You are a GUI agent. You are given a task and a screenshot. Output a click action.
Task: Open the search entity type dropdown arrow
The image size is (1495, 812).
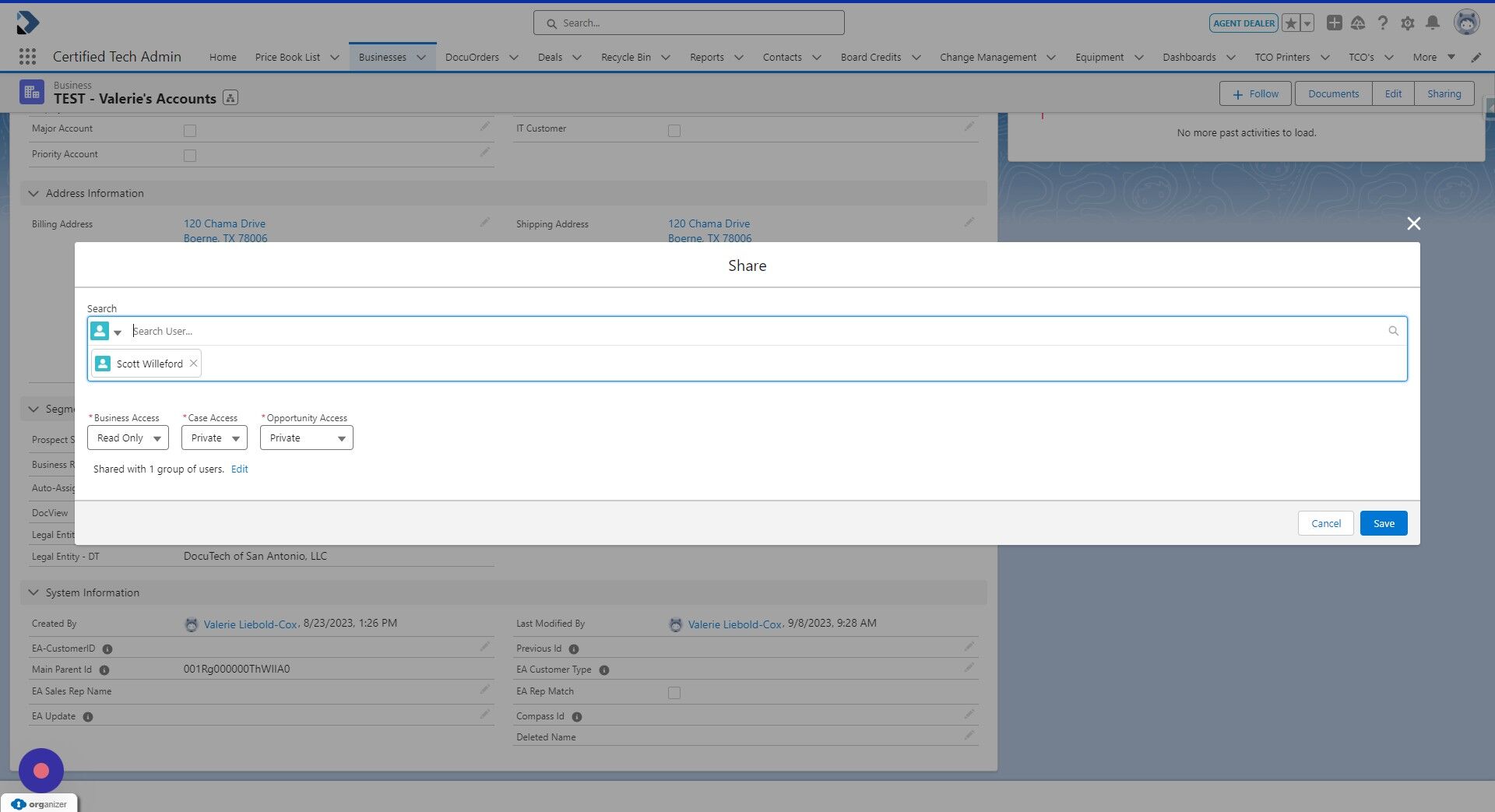coord(118,332)
